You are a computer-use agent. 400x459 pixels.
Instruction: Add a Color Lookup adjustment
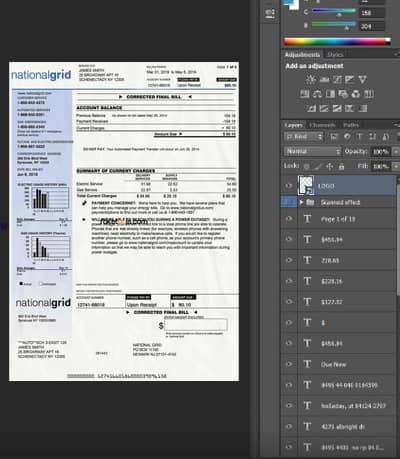pos(369,94)
